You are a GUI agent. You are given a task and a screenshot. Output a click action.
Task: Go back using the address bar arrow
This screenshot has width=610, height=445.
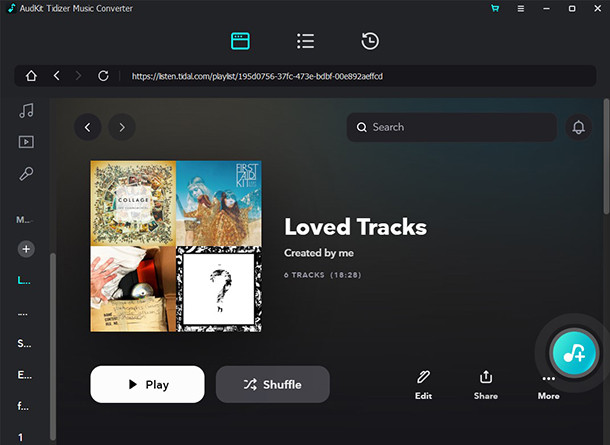57,75
